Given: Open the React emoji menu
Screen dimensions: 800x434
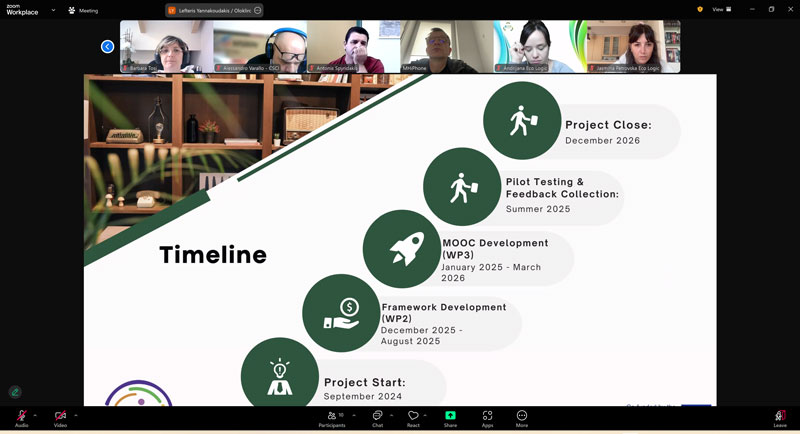Looking at the screenshot, I should 413,416.
